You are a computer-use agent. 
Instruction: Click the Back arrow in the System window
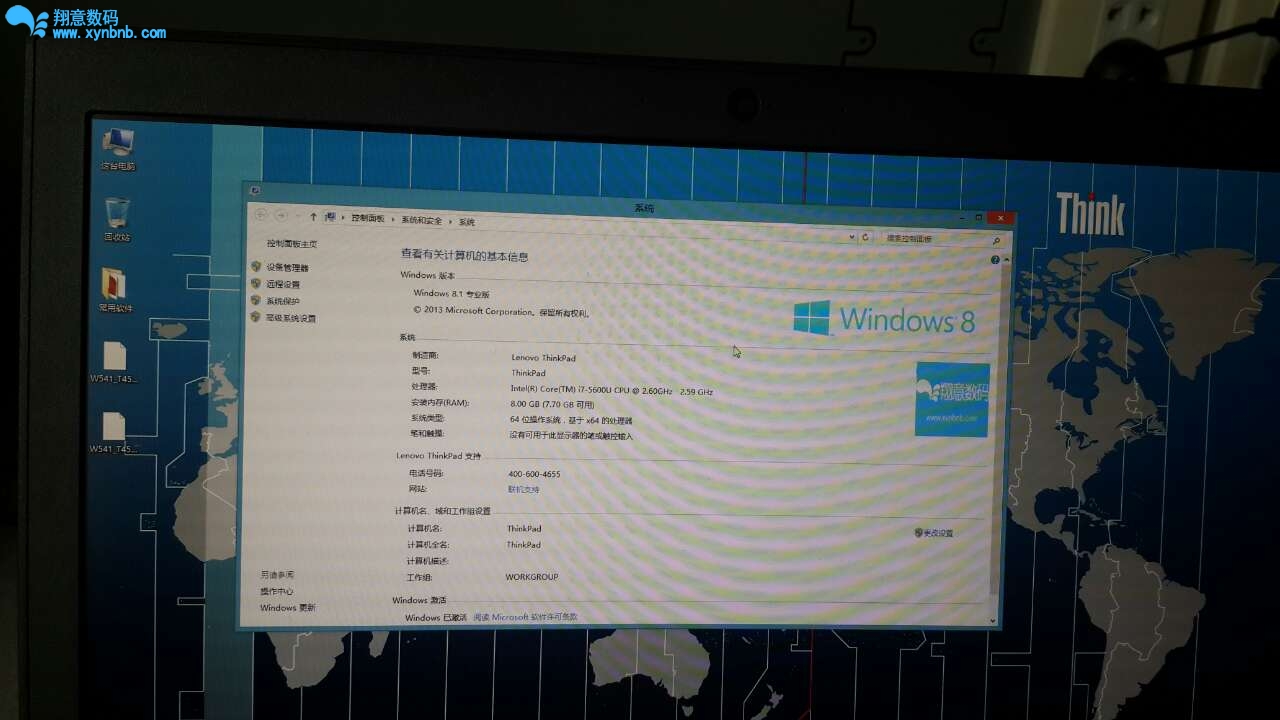tap(261, 215)
